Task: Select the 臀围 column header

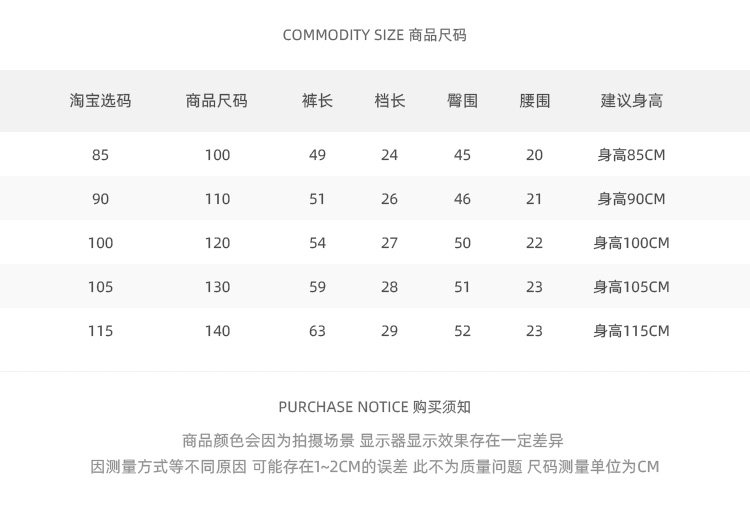Action: coord(462,100)
